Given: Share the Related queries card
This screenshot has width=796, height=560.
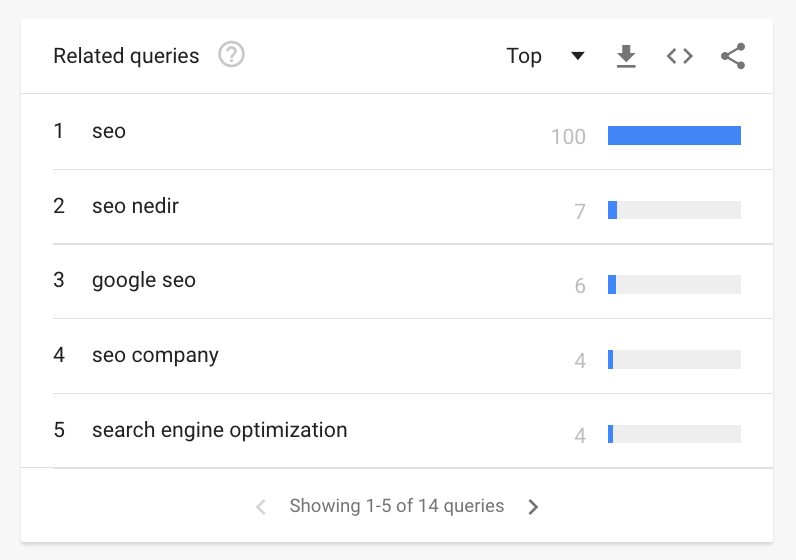Looking at the screenshot, I should (x=733, y=56).
